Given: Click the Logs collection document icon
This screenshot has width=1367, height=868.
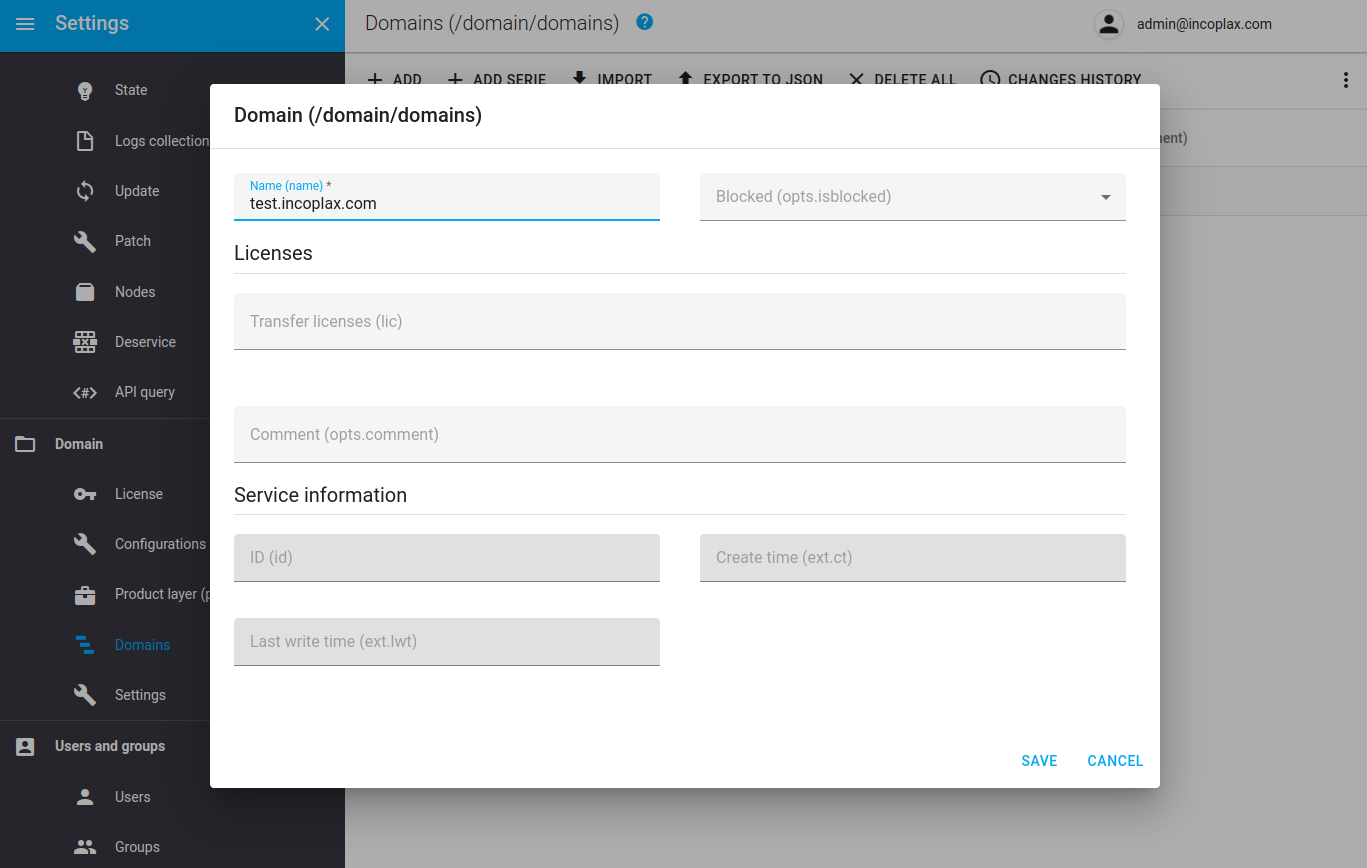Looking at the screenshot, I should [85, 141].
